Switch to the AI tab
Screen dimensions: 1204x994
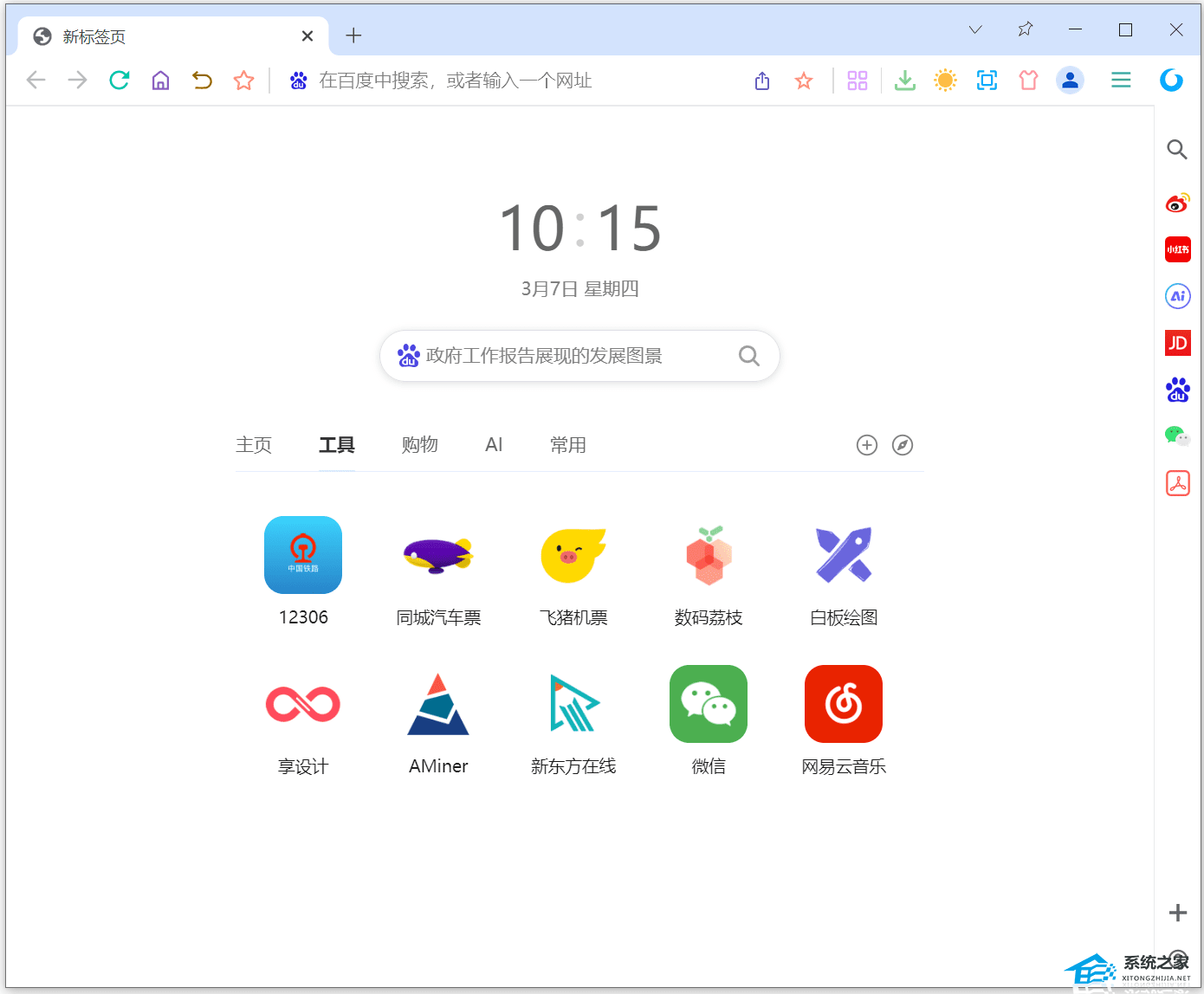[x=494, y=445]
